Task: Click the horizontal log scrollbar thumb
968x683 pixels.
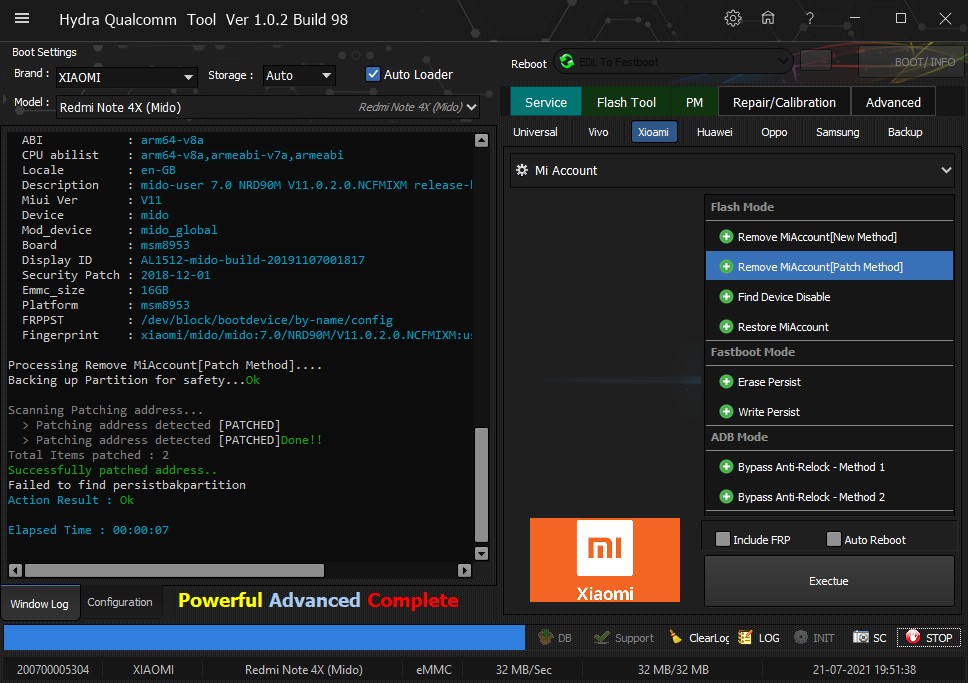Action: [174, 571]
